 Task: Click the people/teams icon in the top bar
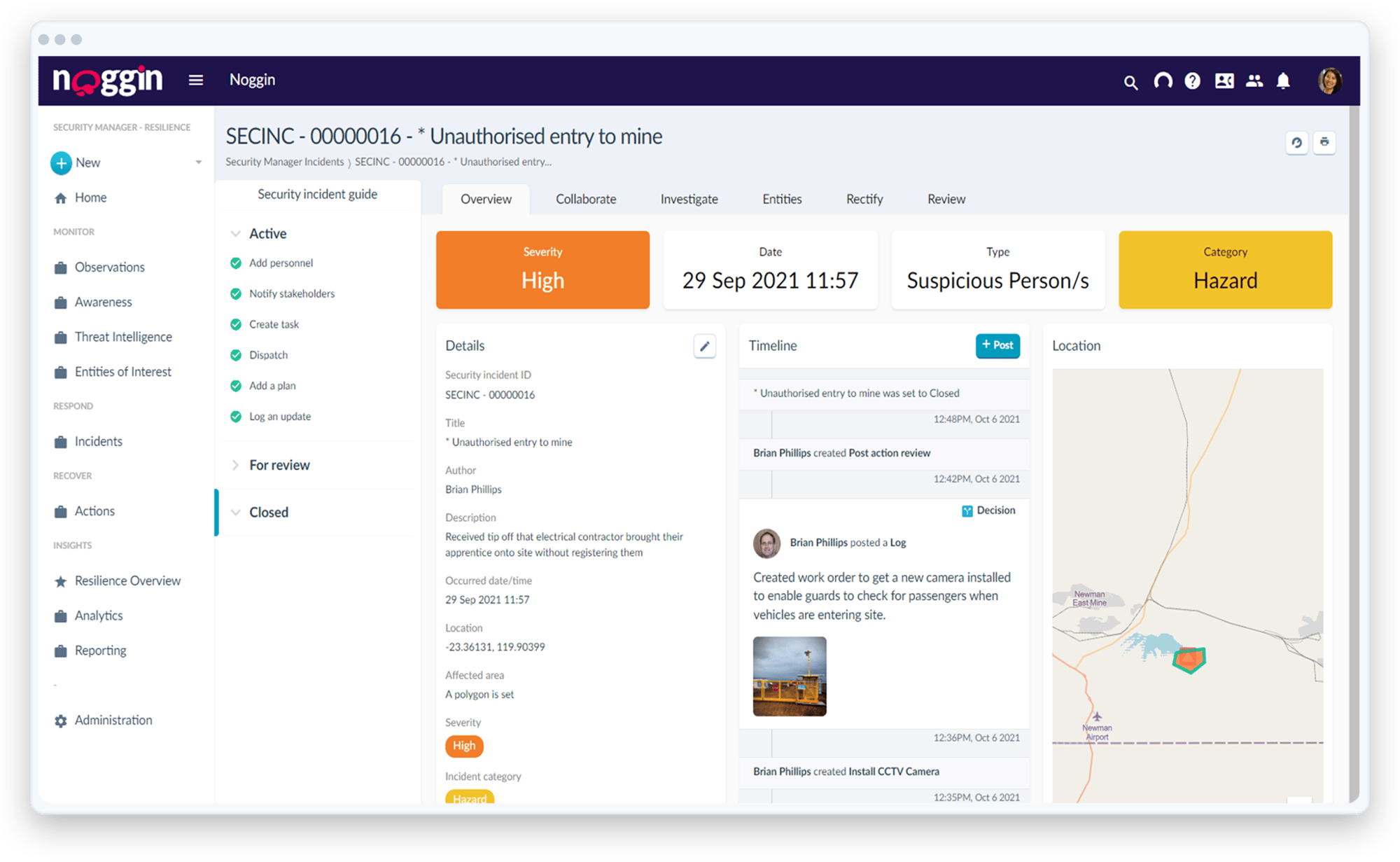tap(1254, 82)
